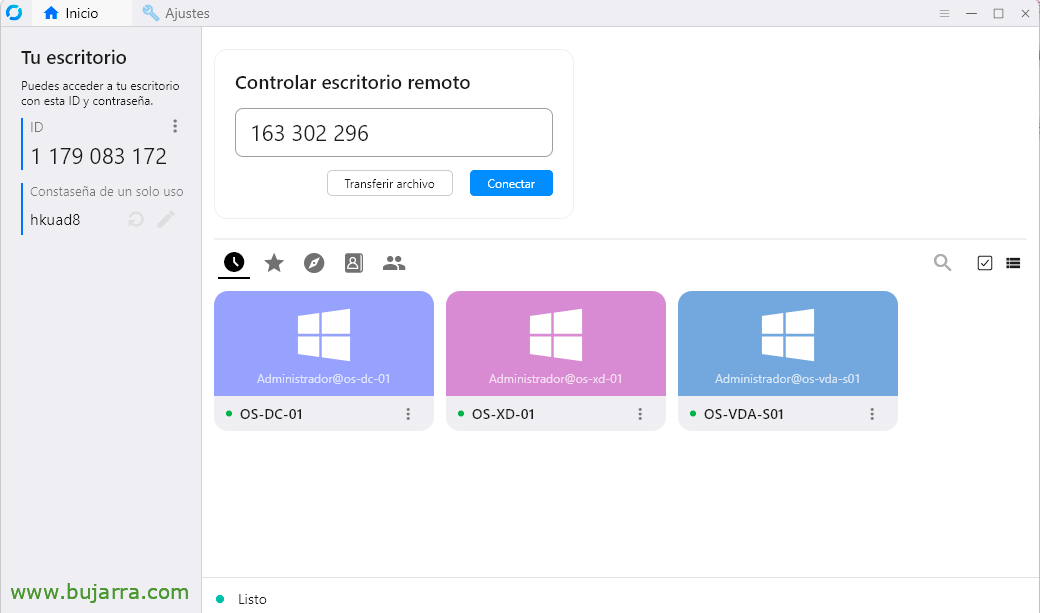Toggle peer selection mode checkbox icon

984,263
